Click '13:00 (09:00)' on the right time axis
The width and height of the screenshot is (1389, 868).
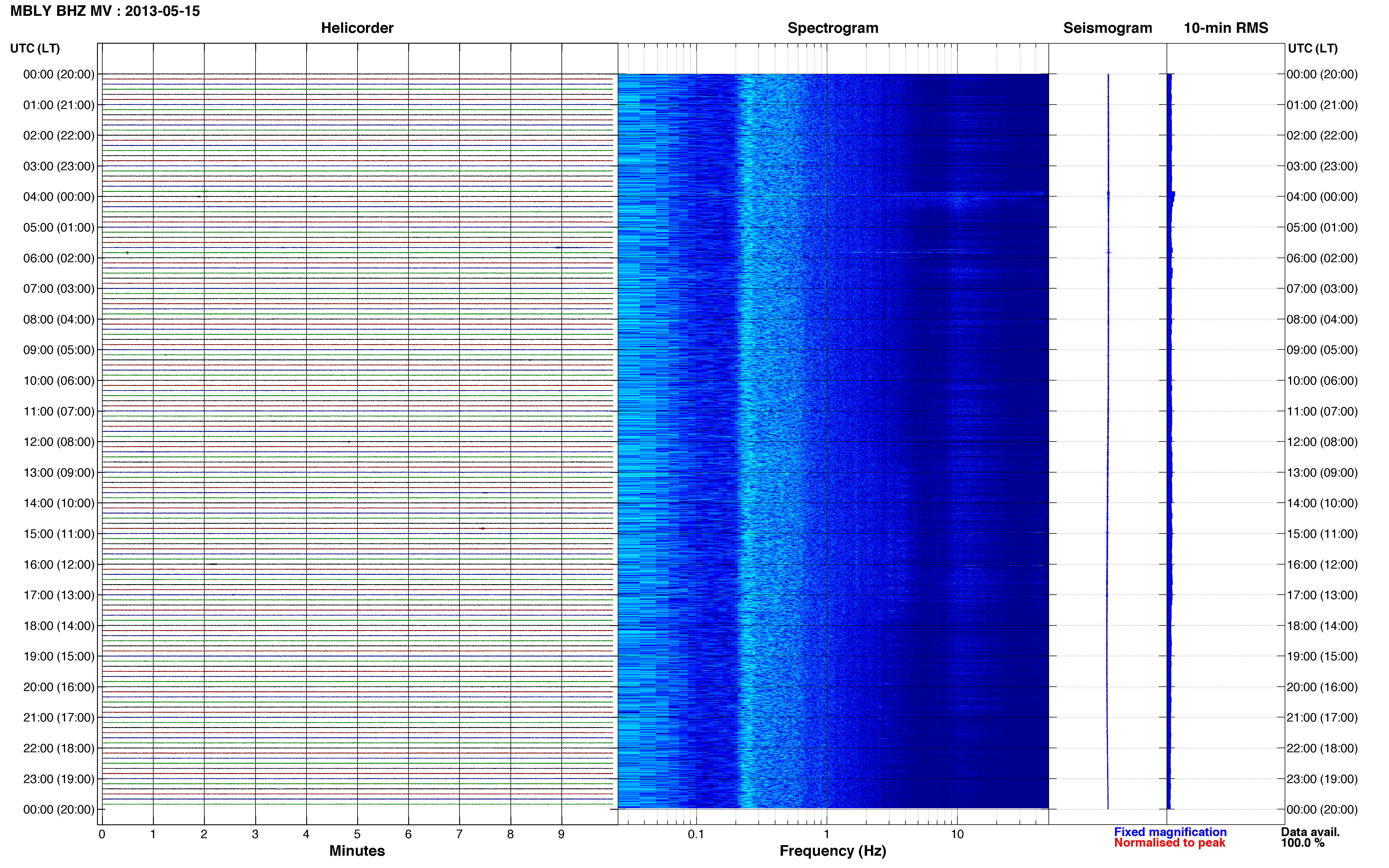coord(1322,473)
